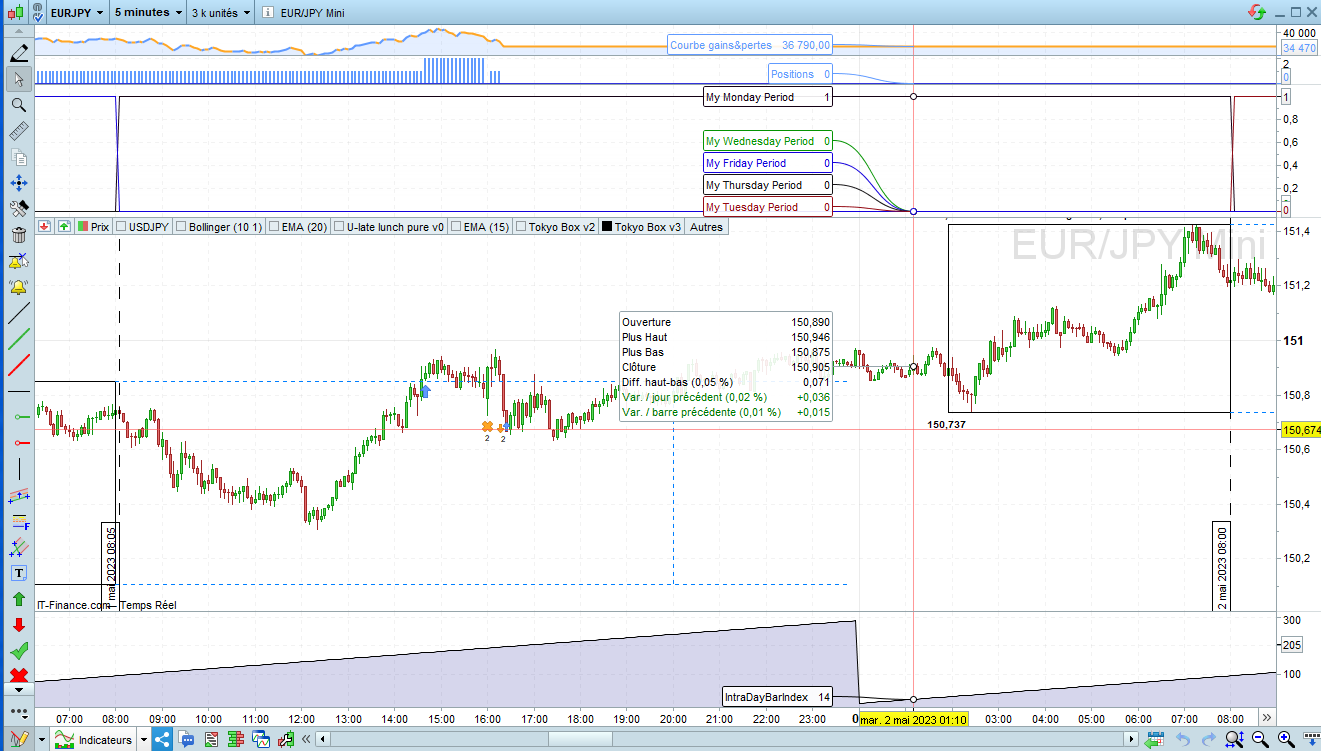Enable the EMA (20) indicator
This screenshot has width=1321, height=751.
click(x=274, y=227)
